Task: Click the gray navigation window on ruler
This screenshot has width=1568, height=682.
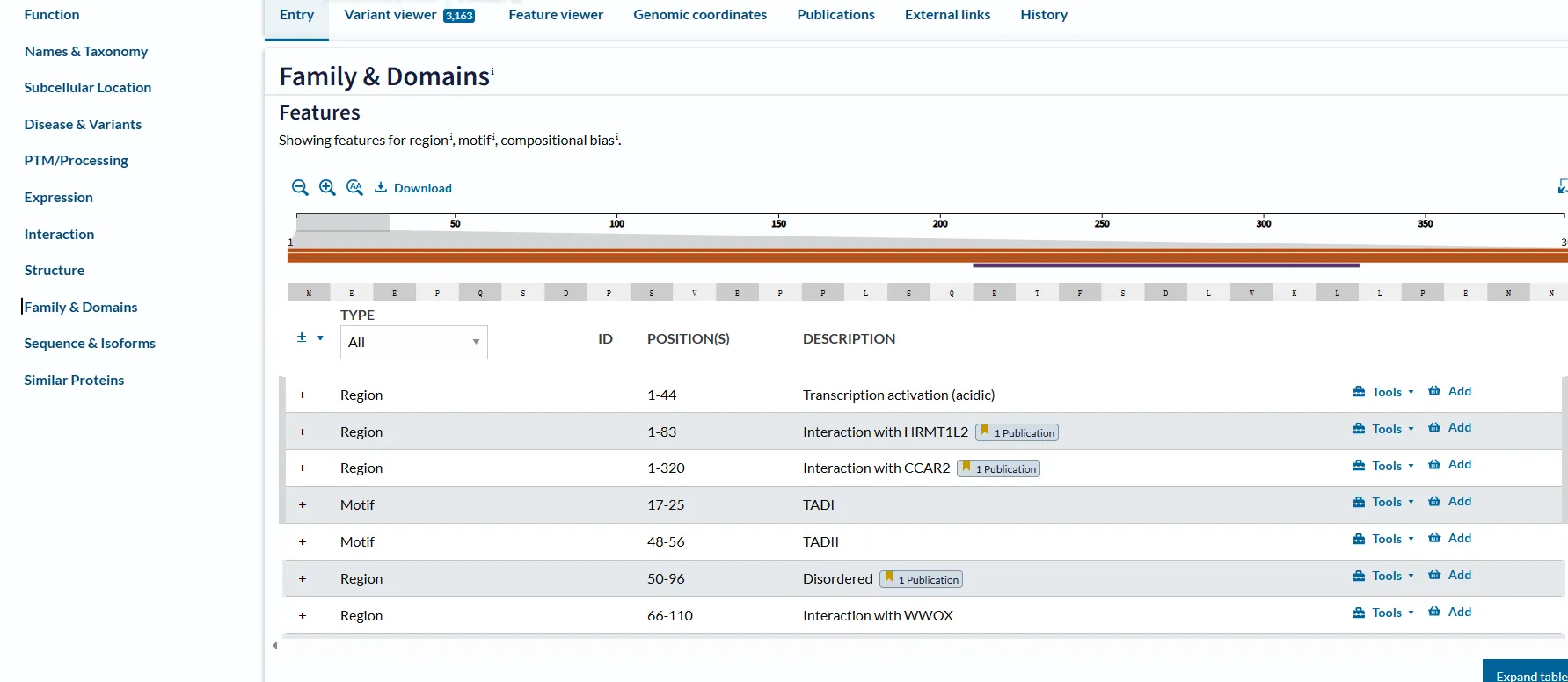Action: click(x=343, y=222)
